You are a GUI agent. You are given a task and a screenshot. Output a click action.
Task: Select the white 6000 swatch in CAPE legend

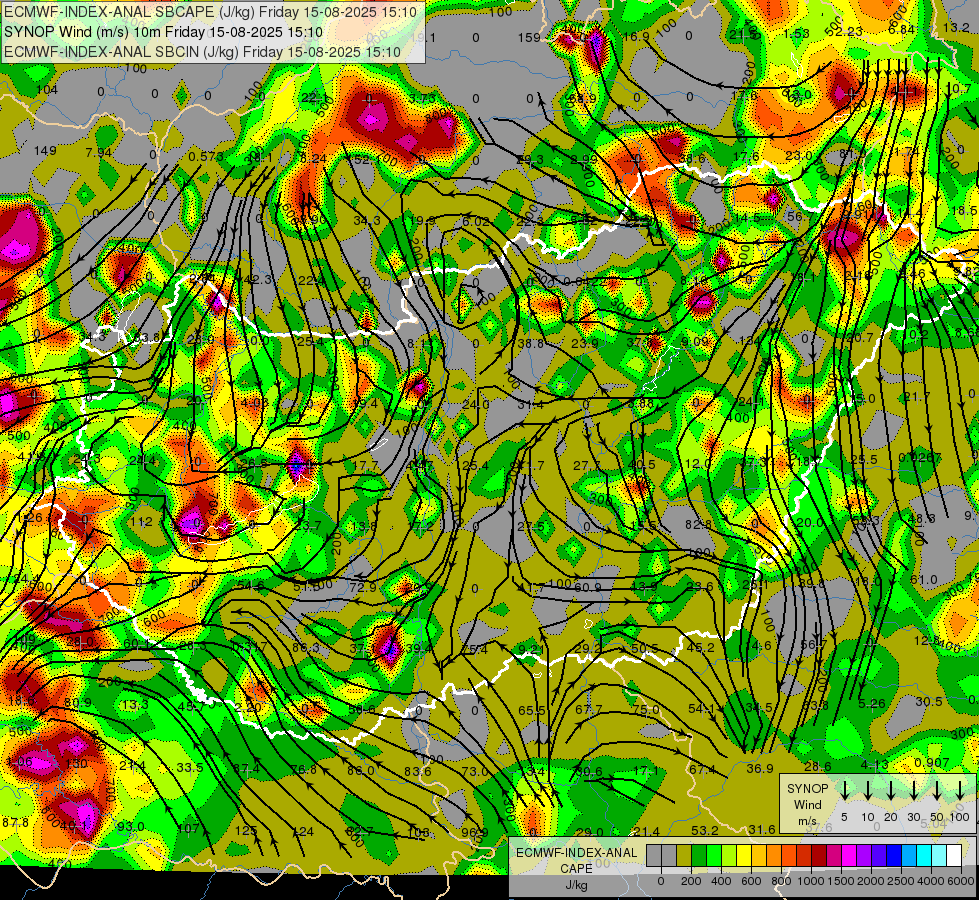[954, 856]
